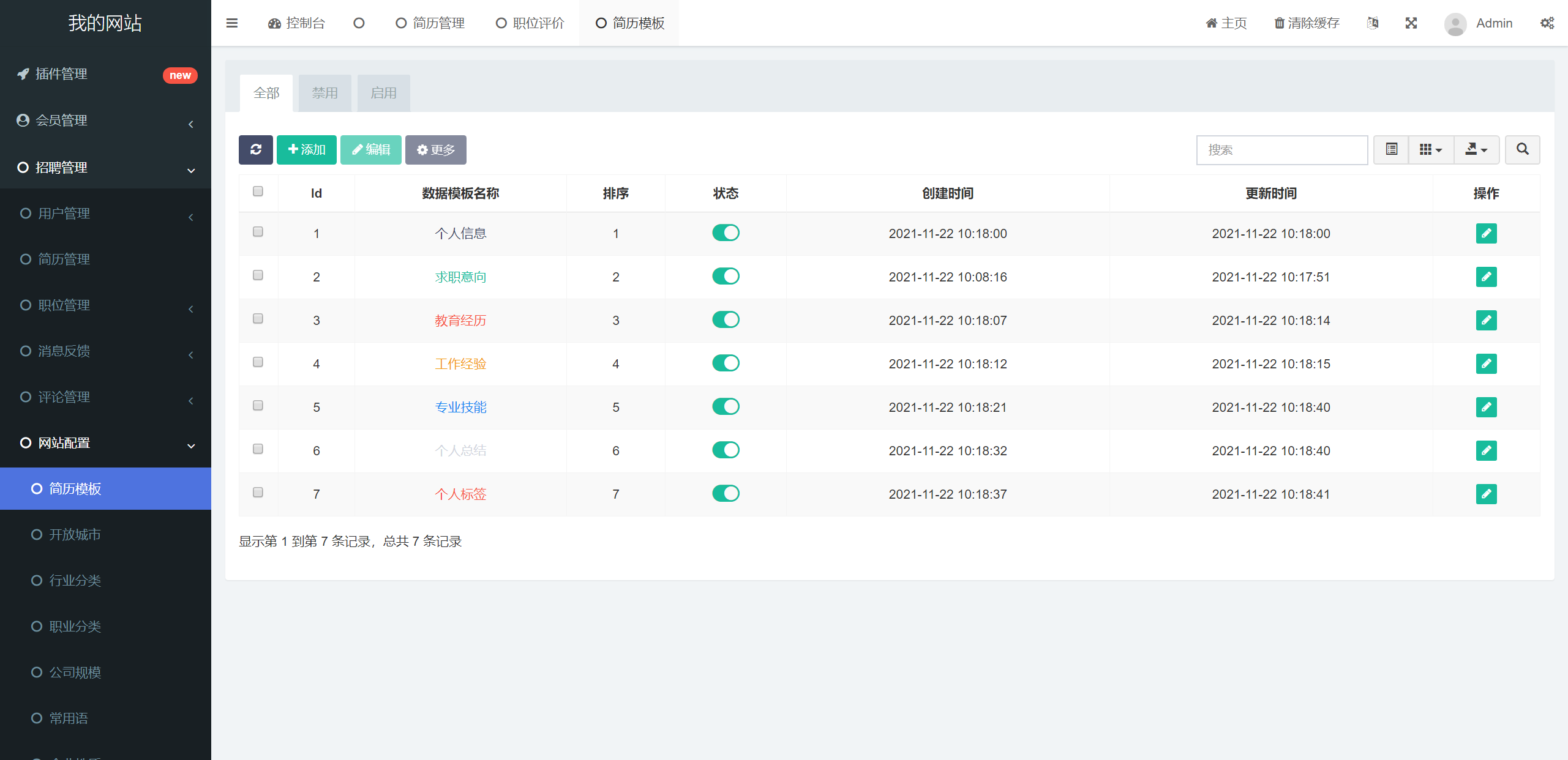Go to 主页 home icon link
The width and height of the screenshot is (1568, 760).
[x=1226, y=23]
